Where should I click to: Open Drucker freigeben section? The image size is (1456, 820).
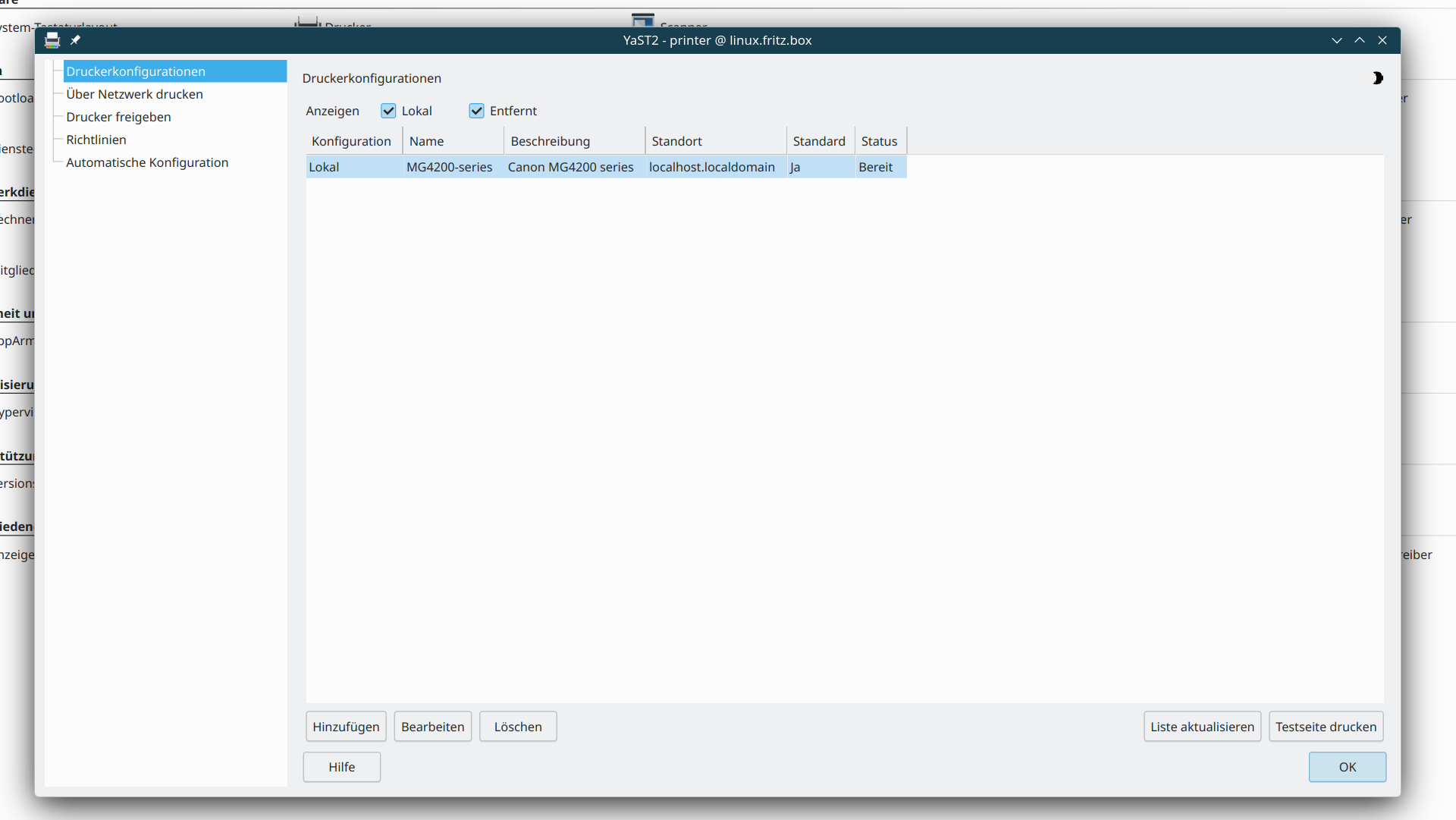118,117
